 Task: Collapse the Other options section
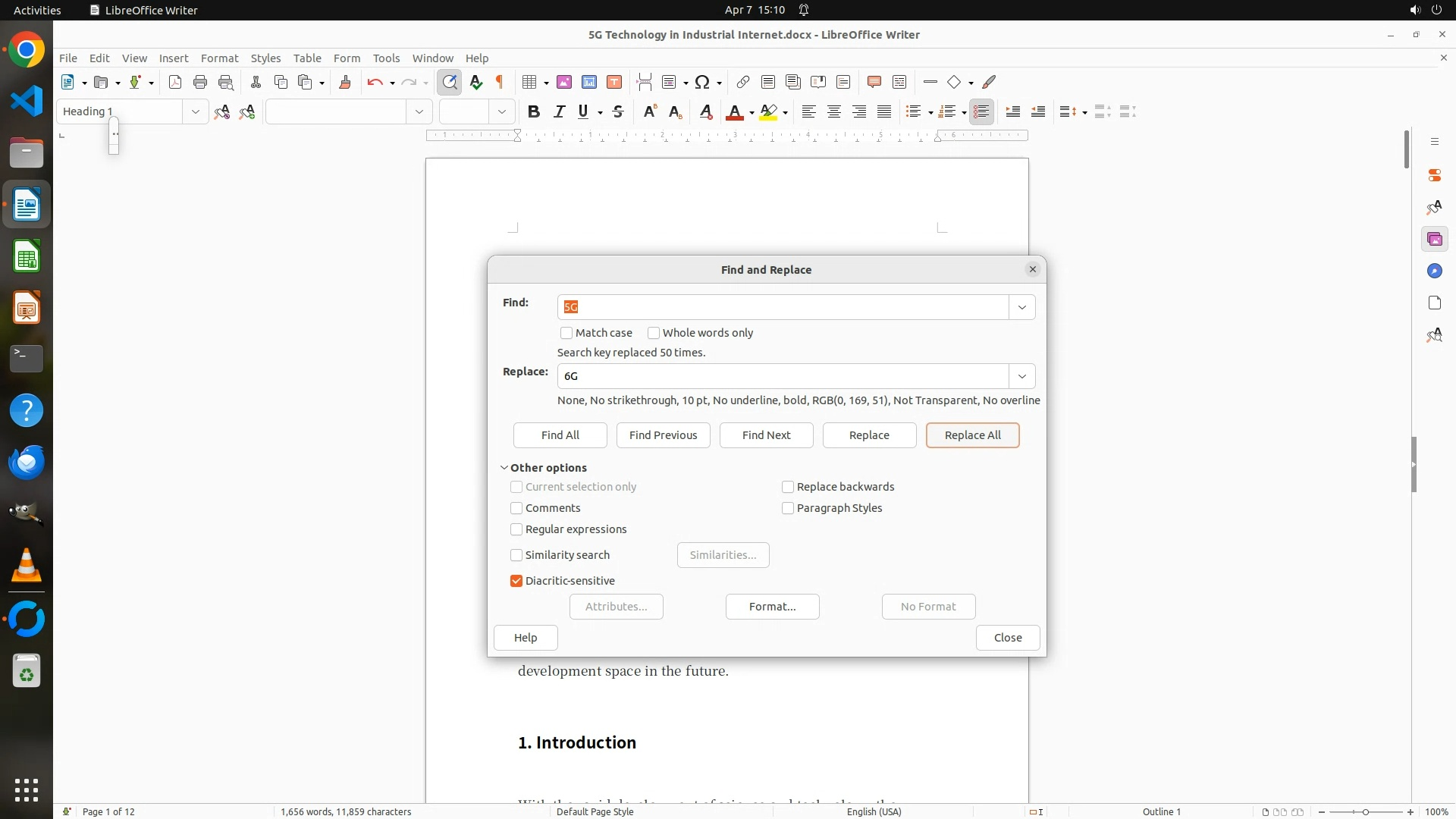(x=504, y=468)
